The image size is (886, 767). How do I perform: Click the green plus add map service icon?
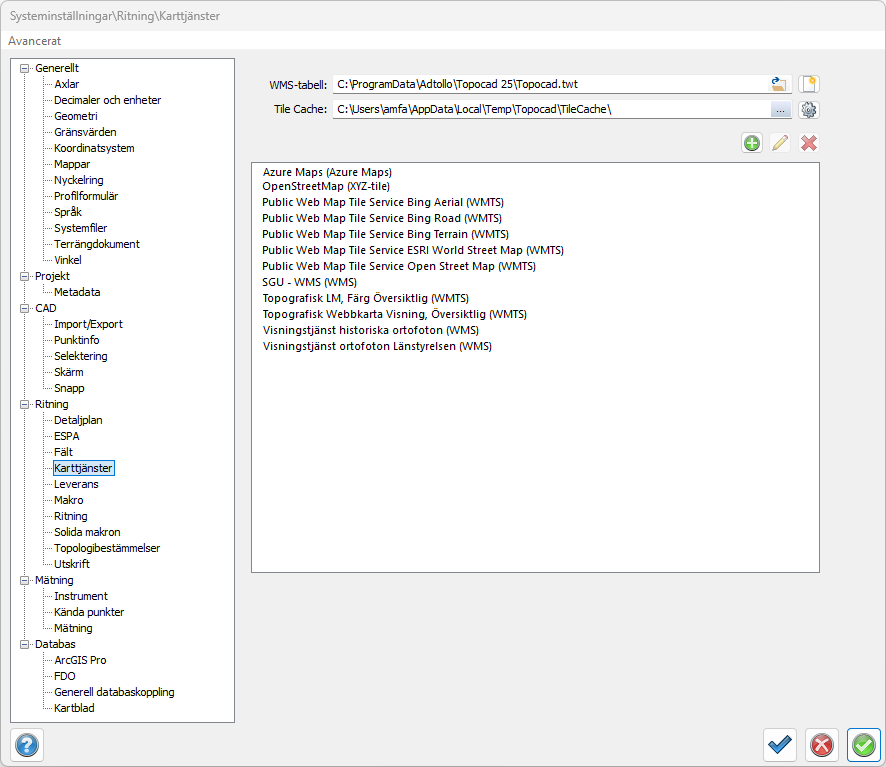(752, 143)
